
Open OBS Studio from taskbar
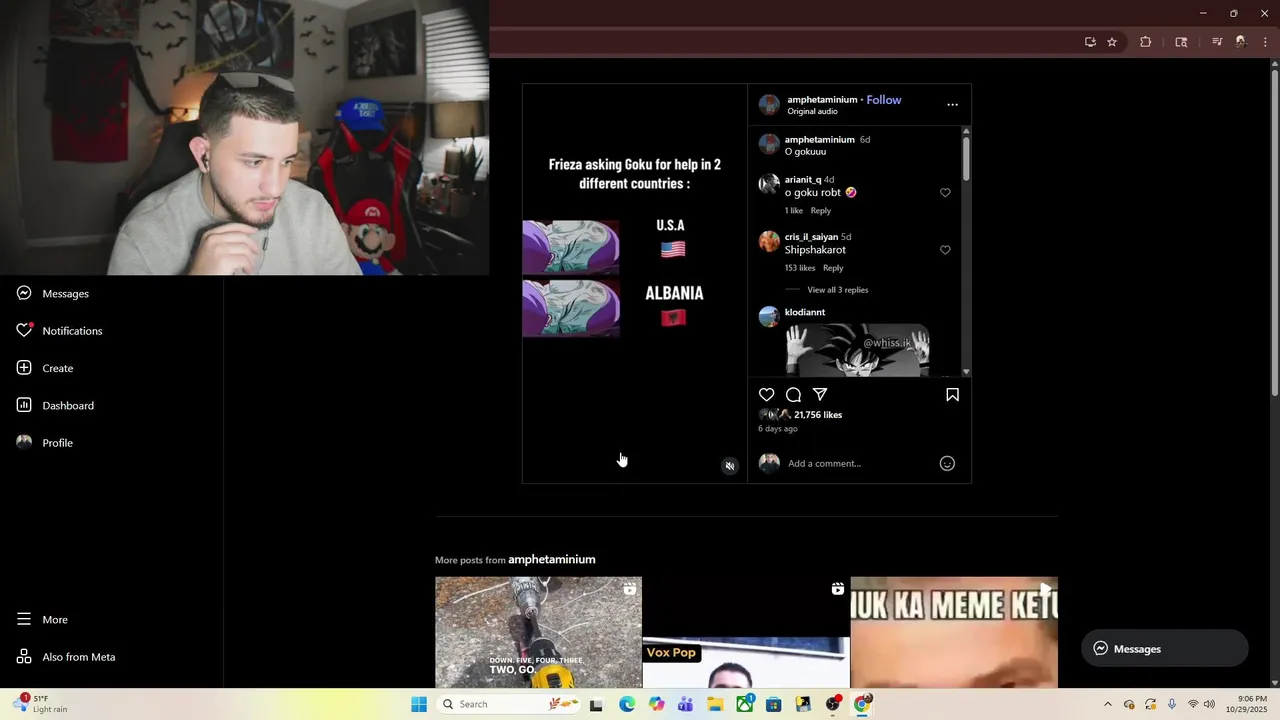click(x=833, y=705)
